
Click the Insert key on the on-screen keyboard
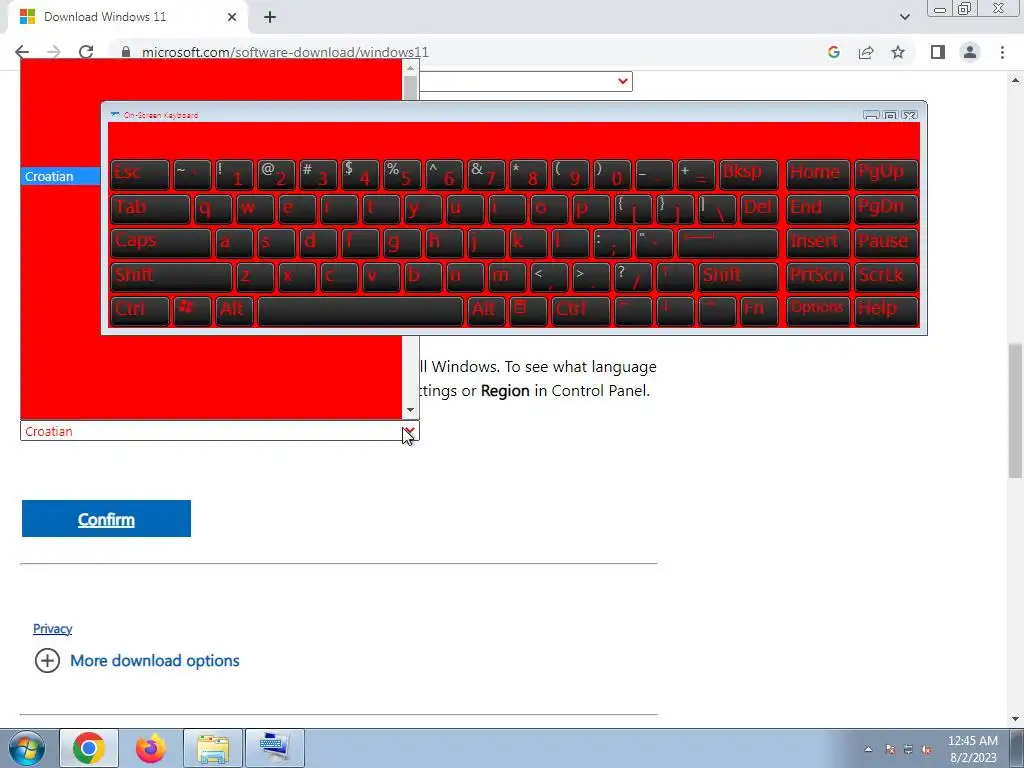(x=818, y=242)
